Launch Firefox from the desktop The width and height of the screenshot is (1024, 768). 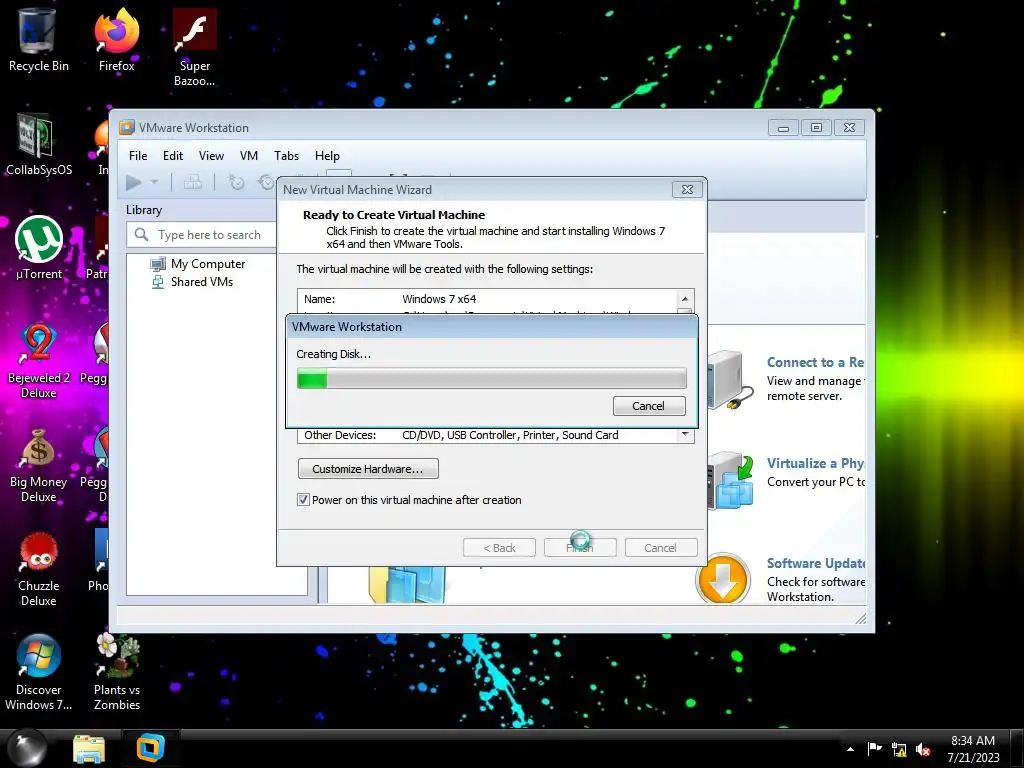[x=116, y=40]
